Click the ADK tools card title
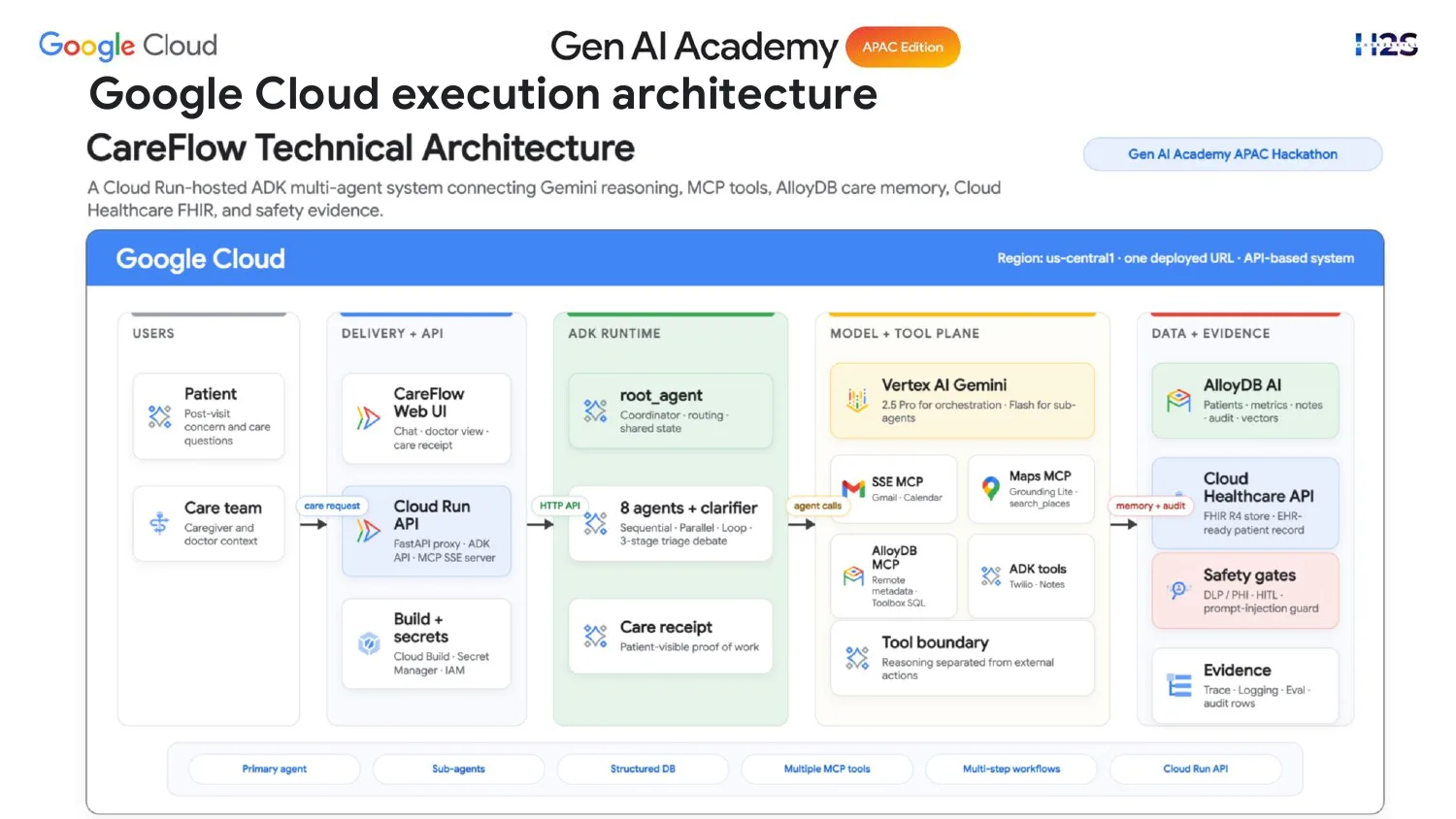This screenshot has height=819, width=1456. point(1038,569)
